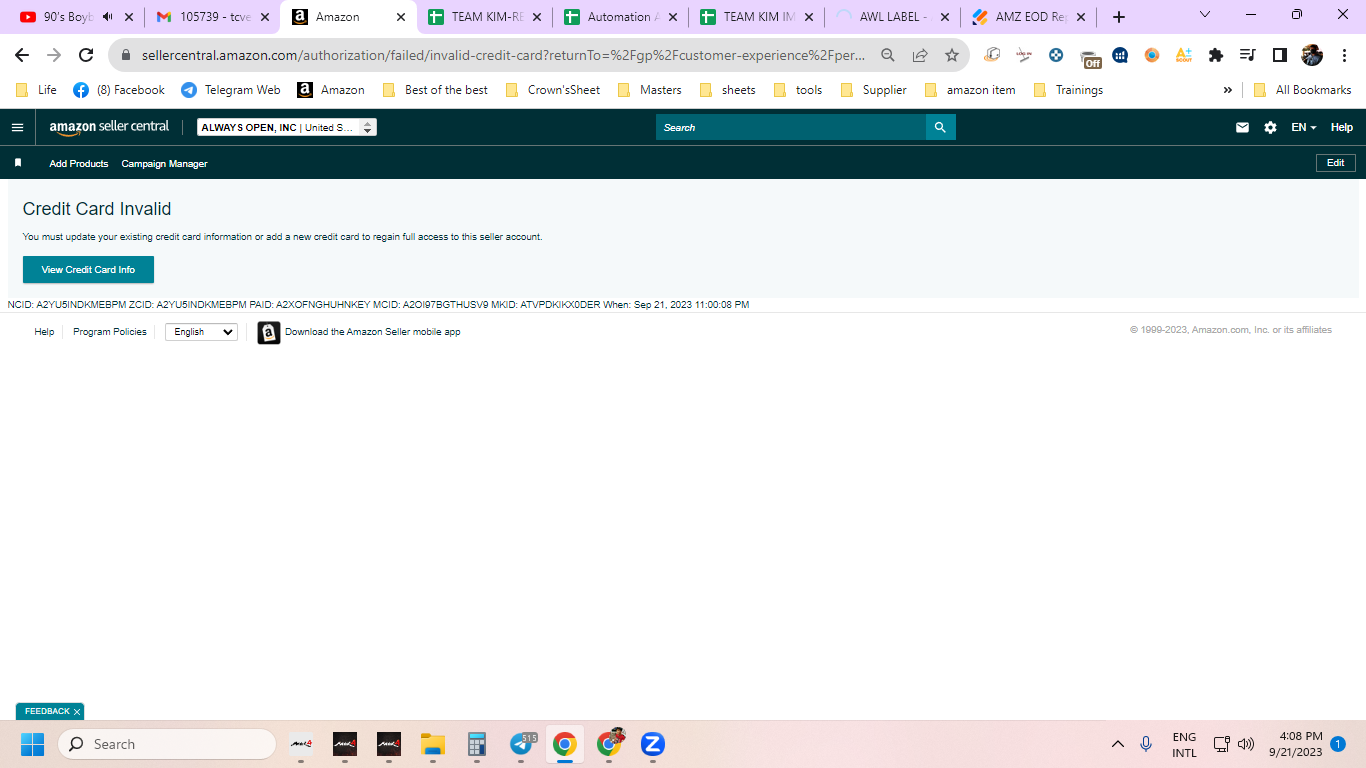Dismiss the FEEDBACK tab with its X

coord(77,712)
